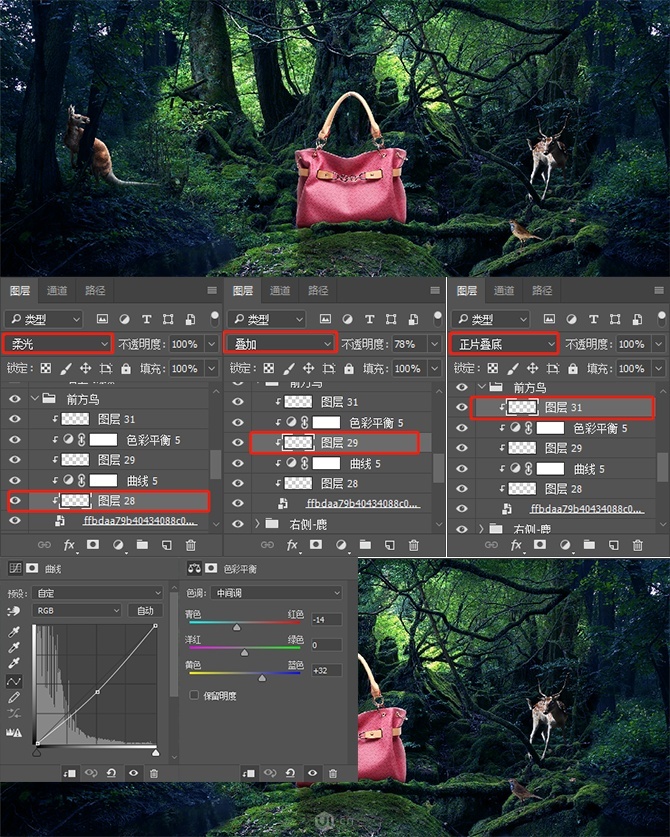670x837 pixels.
Task: Hide 图层 31 in the 正片叠底 panel
Action: coord(462,407)
